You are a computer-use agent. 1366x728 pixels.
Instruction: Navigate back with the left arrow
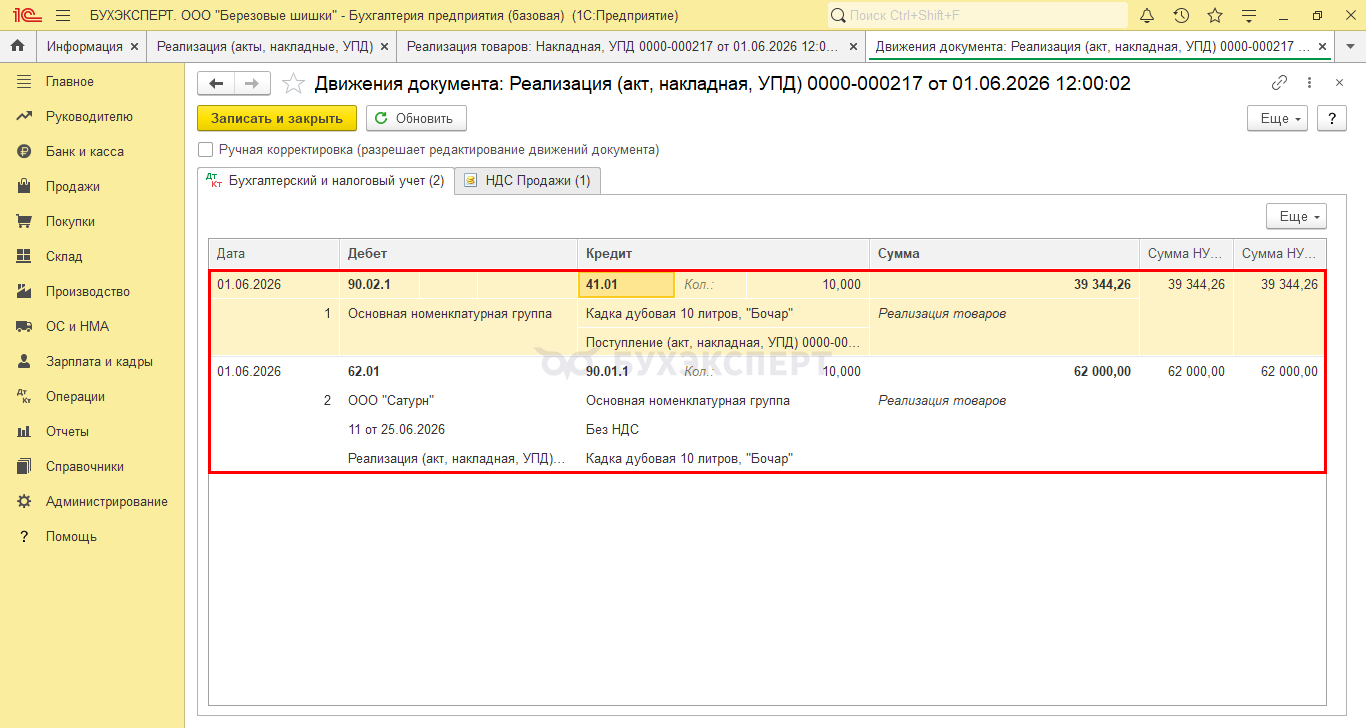(215, 84)
